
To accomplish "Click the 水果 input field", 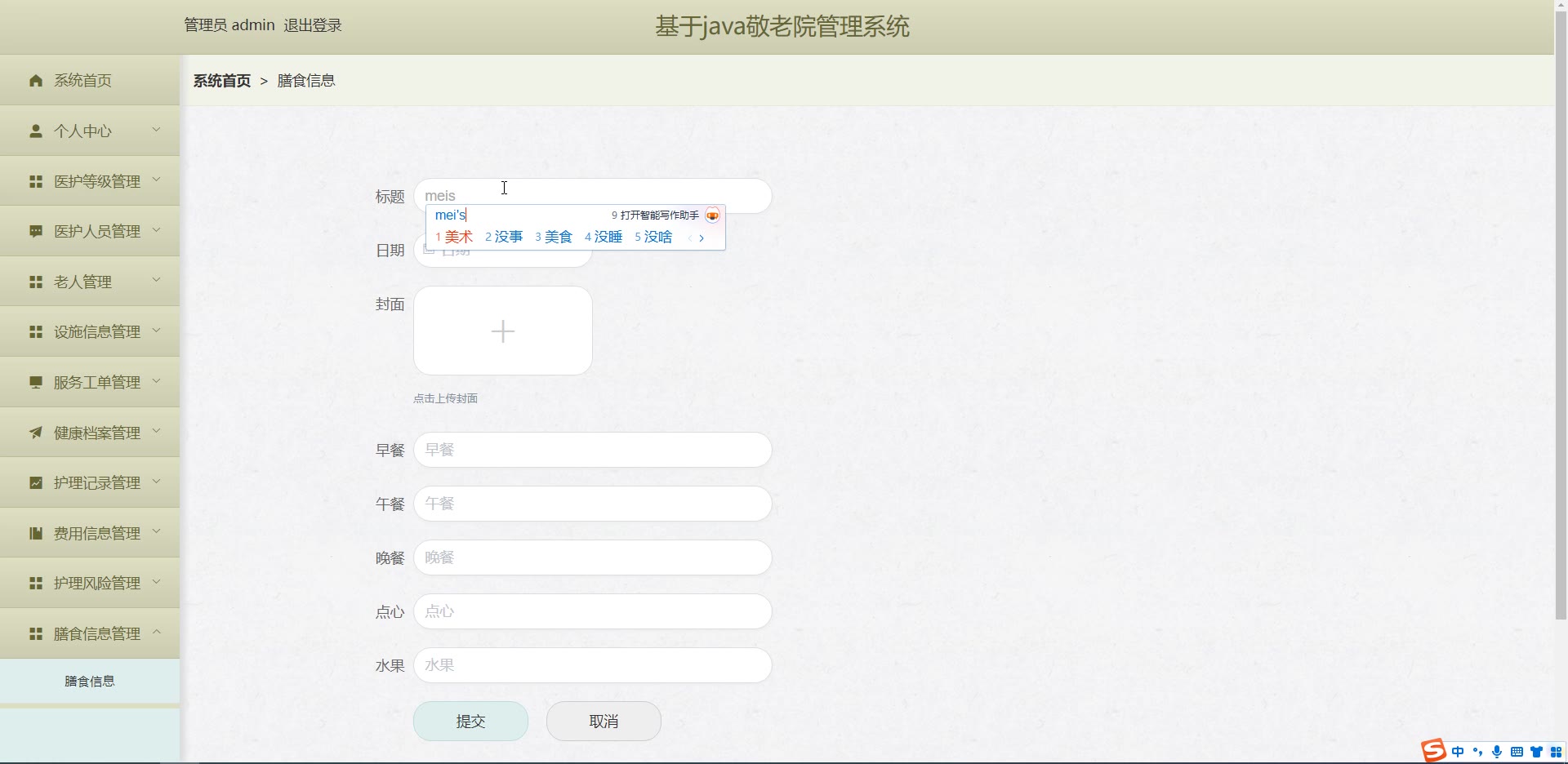I will click(593, 665).
